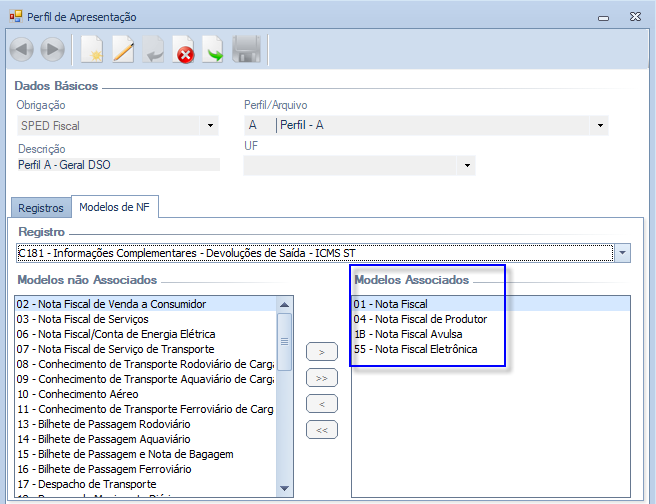Select 17 - Despacho de Transporte
The width and height of the screenshot is (656, 504).
pos(145,484)
